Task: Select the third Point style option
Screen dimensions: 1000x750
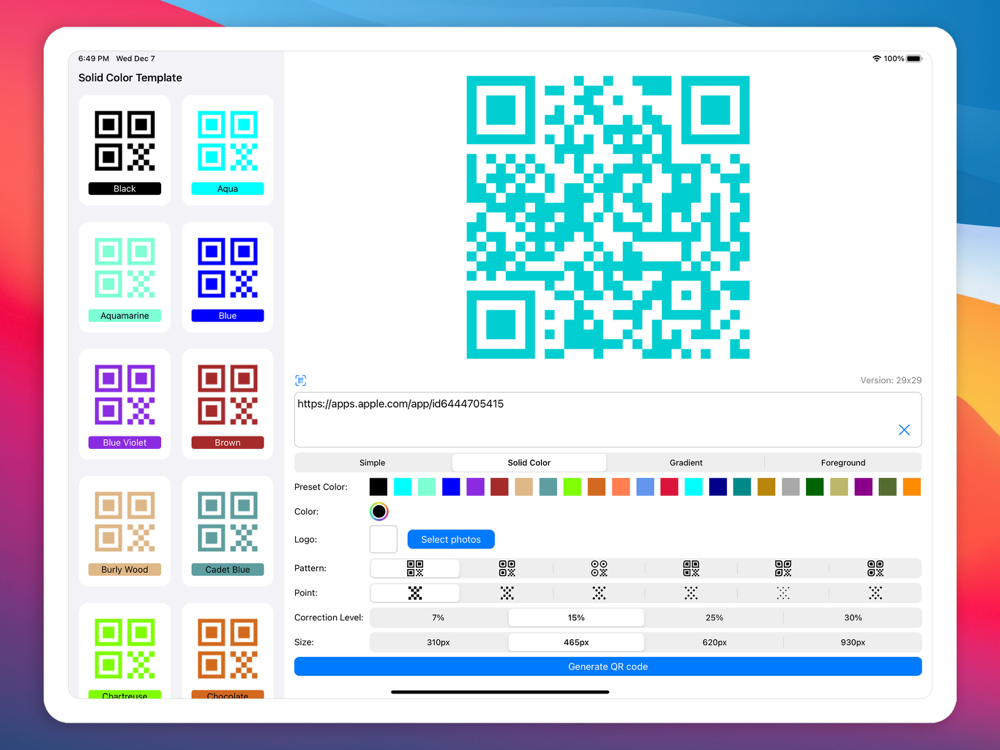Action: [599, 593]
